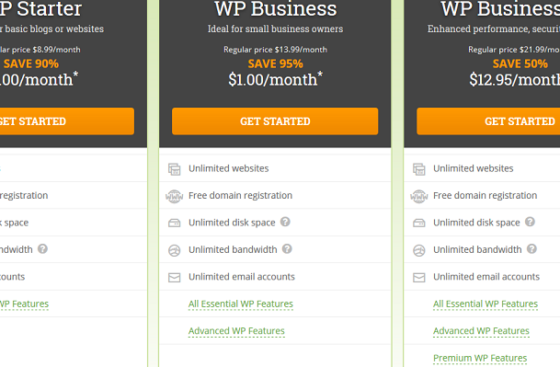Click the WWW domain icon in the middle plan
Screen dimensions: 560x367
(x=174, y=196)
